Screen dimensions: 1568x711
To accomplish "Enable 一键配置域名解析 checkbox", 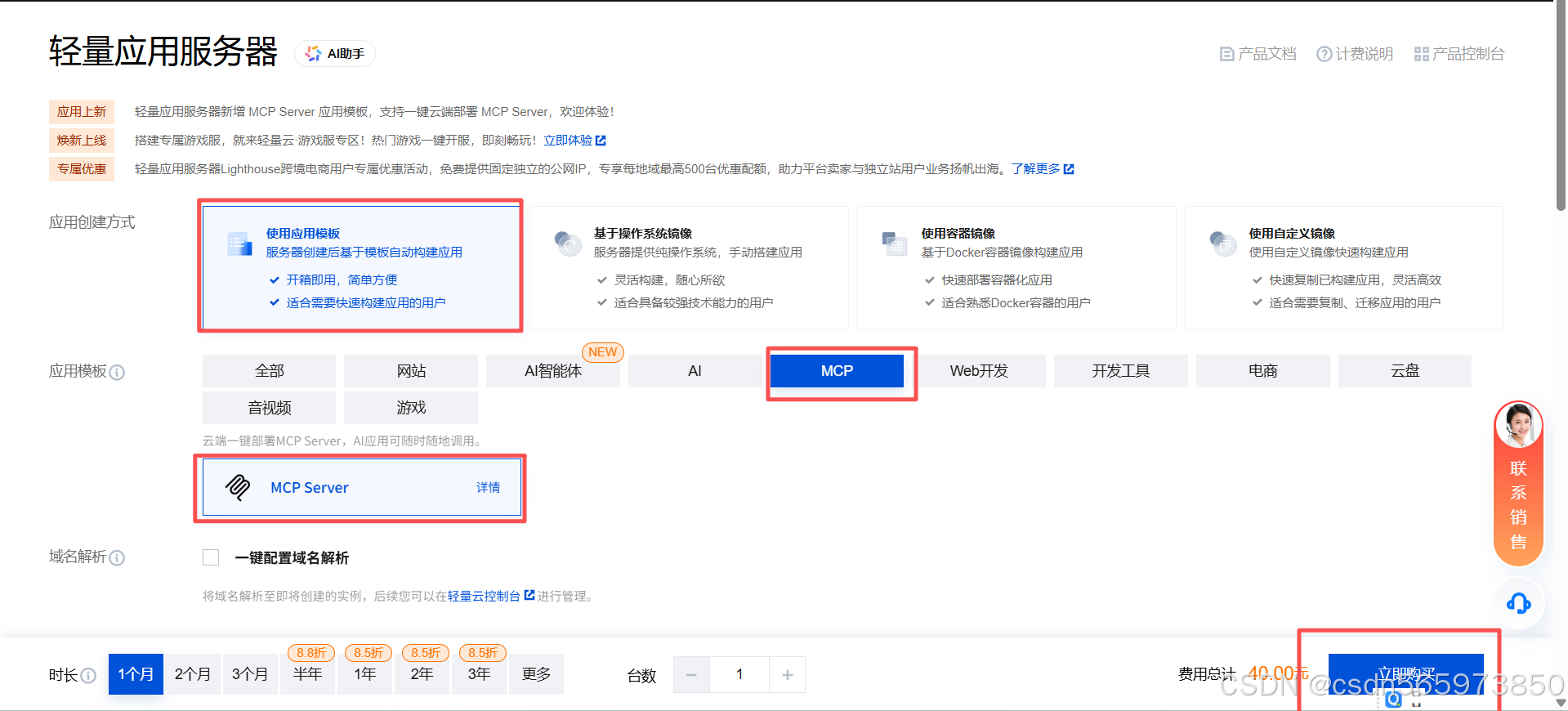I will pyautogui.click(x=211, y=557).
